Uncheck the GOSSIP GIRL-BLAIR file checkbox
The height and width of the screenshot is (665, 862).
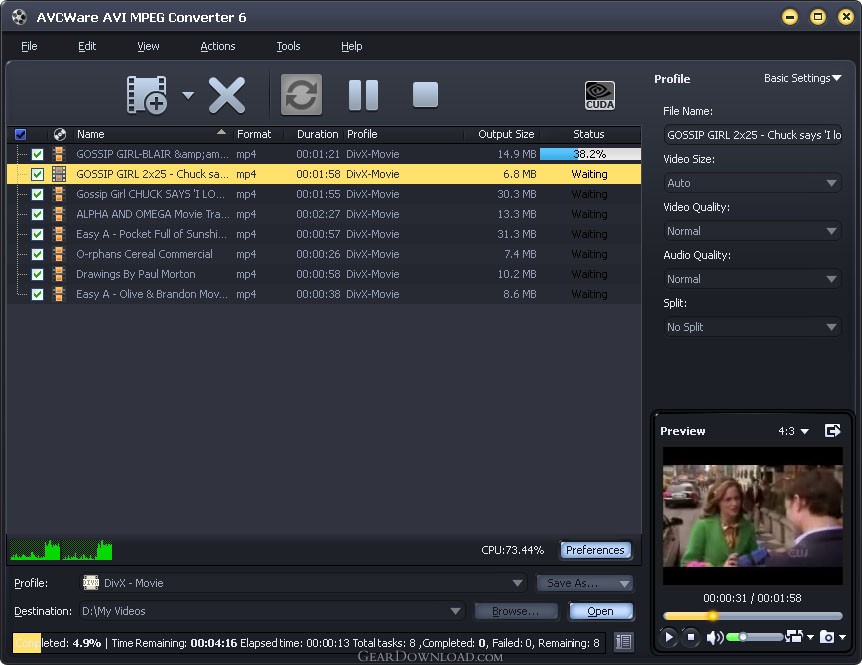pyautogui.click(x=37, y=154)
